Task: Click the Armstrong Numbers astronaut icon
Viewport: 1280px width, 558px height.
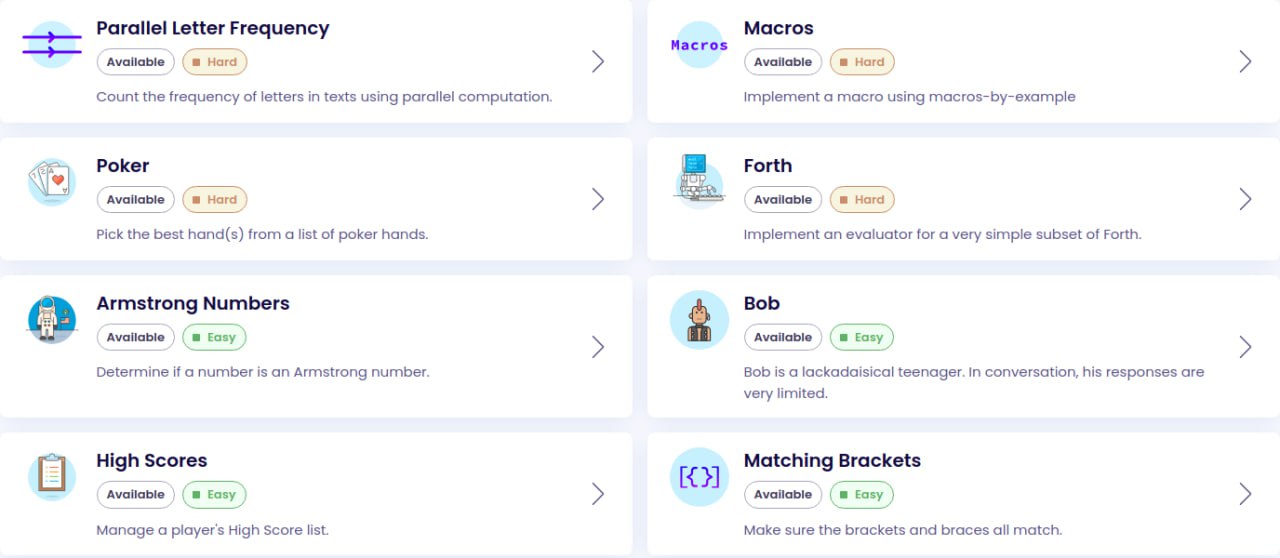Action: point(52,320)
